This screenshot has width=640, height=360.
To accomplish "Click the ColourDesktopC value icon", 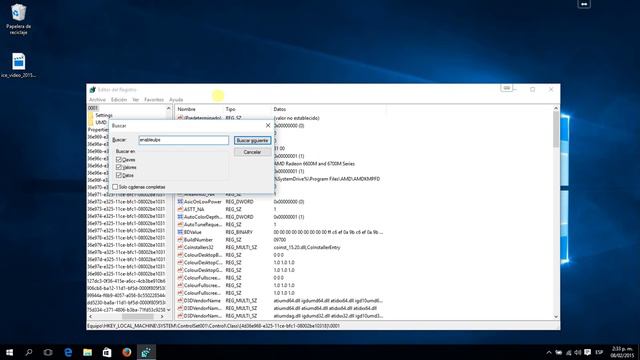I will [180, 262].
